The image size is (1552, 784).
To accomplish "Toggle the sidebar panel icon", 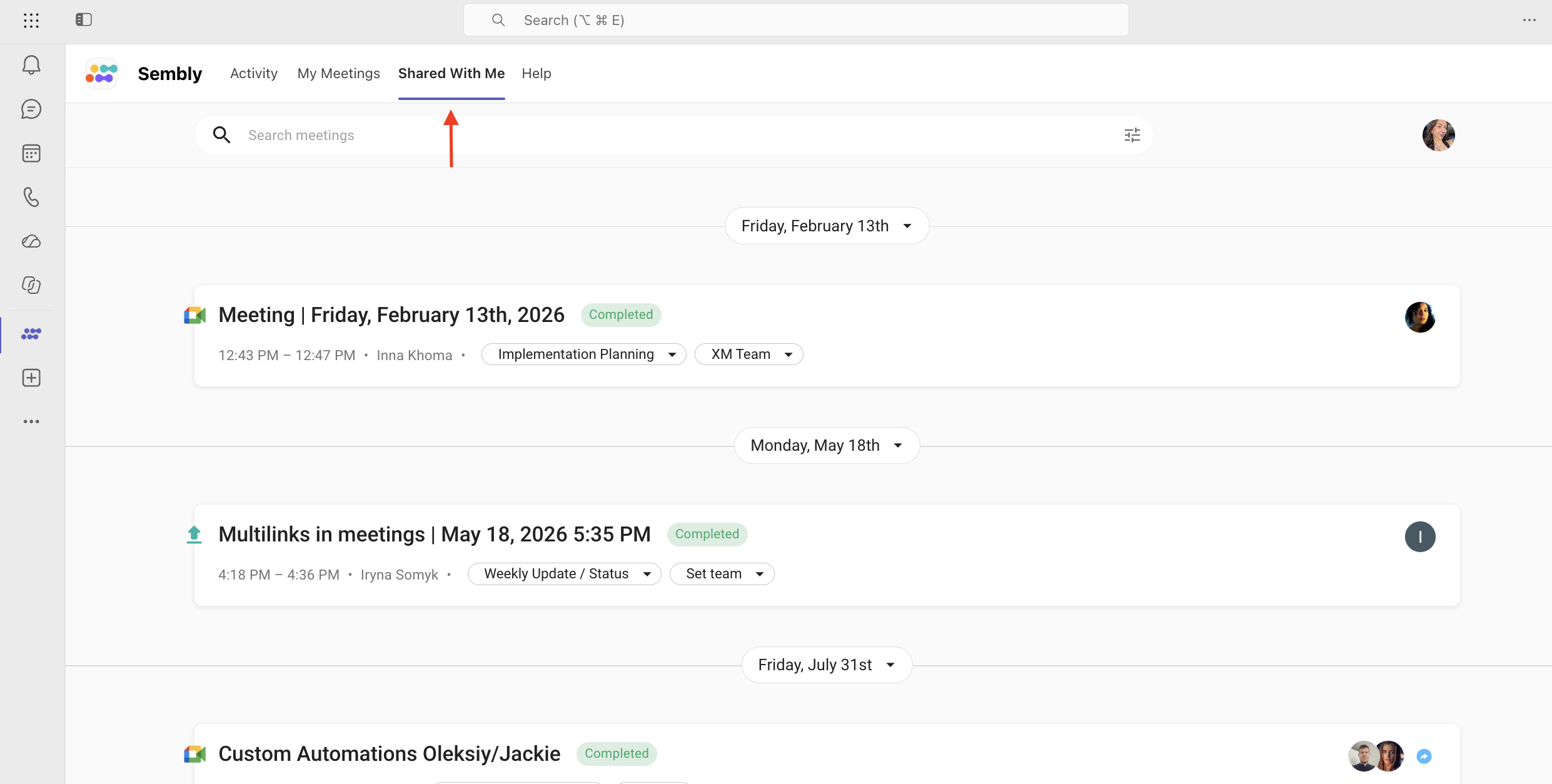I will 84,20.
